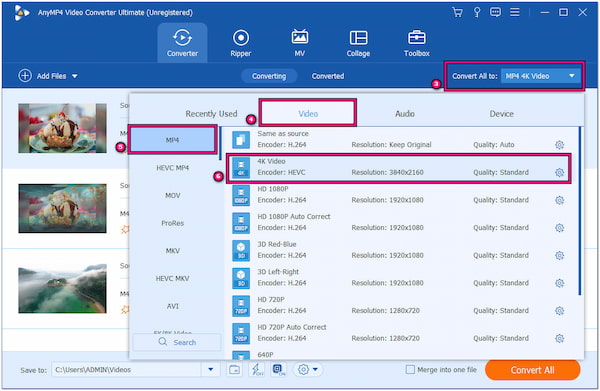Open settings gear for 4K Video
This screenshot has width=600, height=391.
559,173
